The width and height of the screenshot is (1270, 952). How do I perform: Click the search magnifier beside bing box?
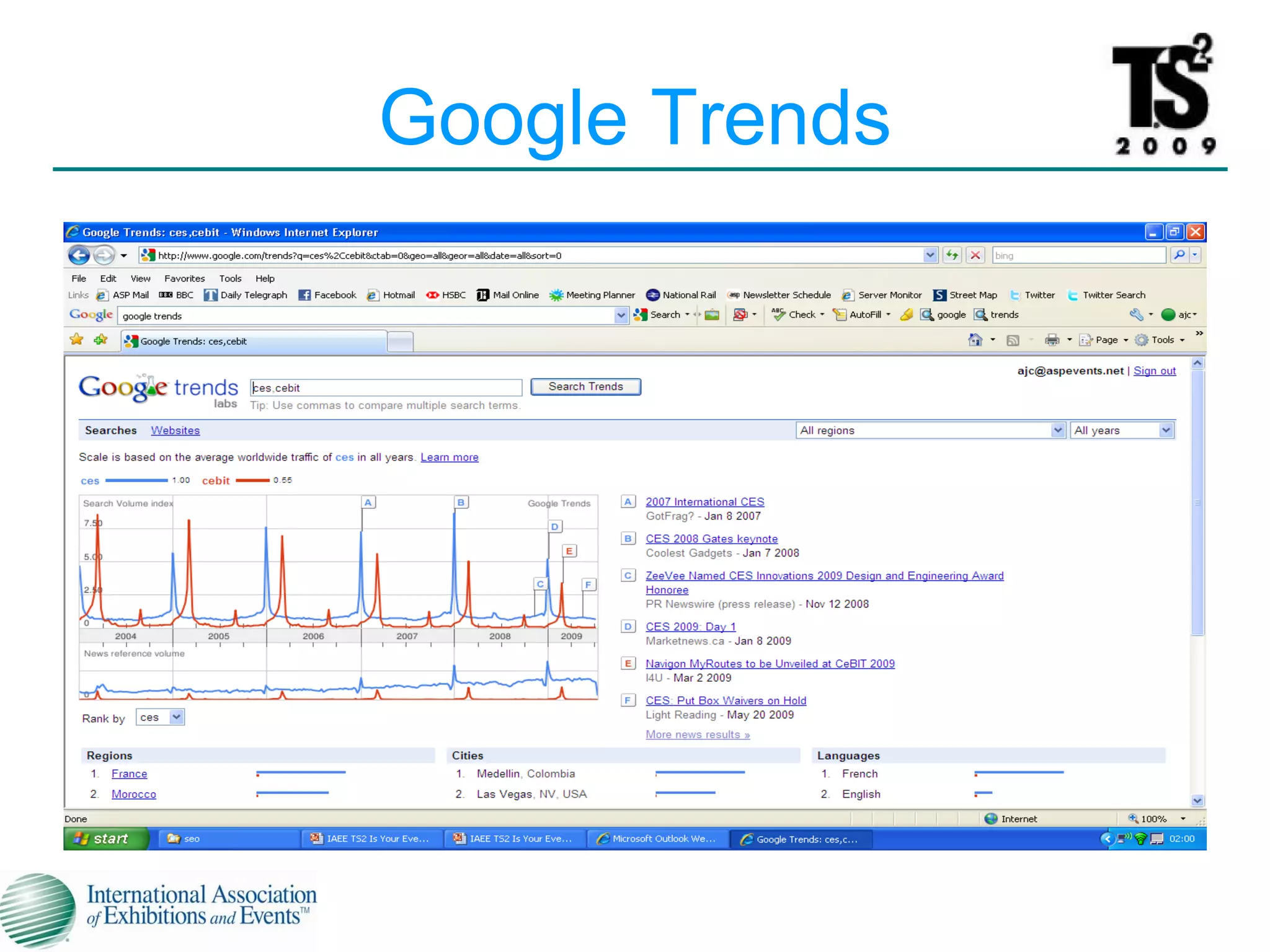click(1179, 255)
